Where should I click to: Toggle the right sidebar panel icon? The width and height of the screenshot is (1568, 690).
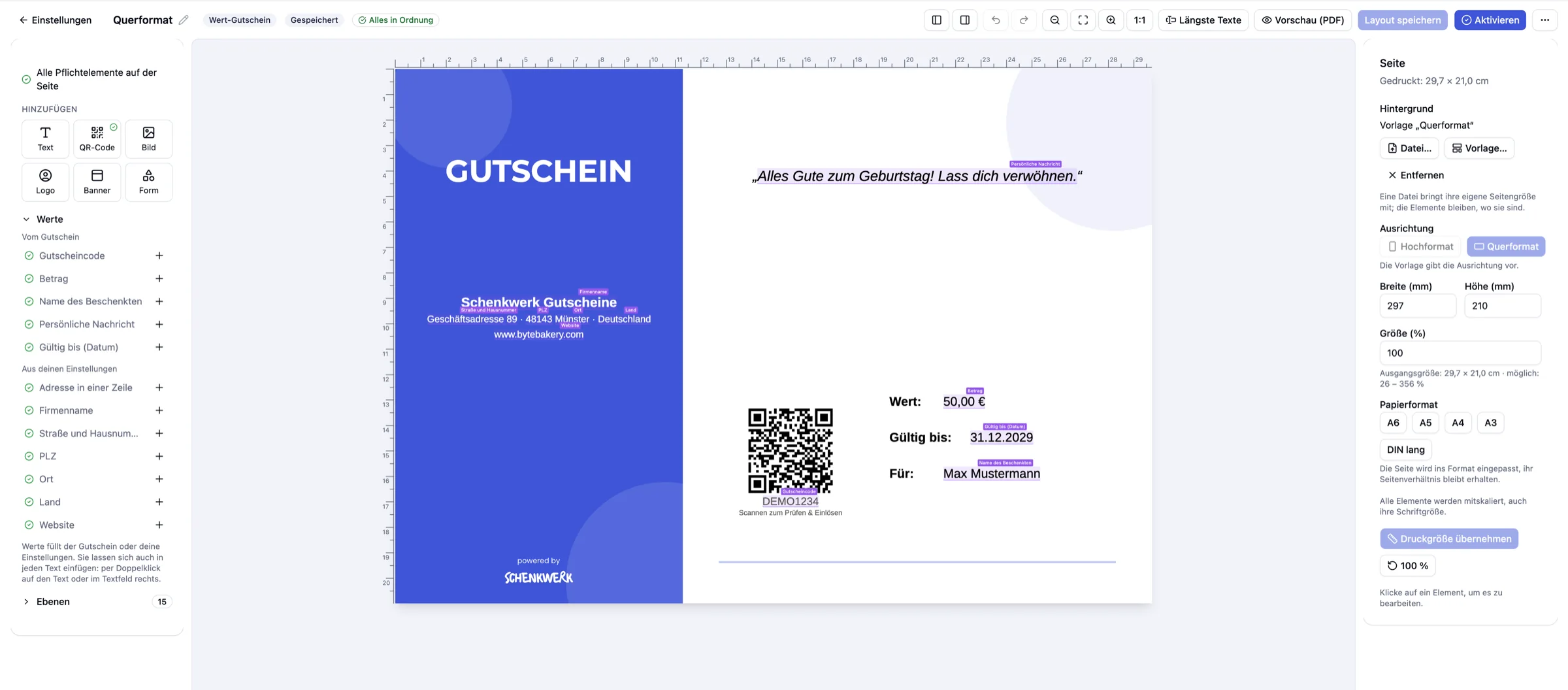tap(965, 20)
